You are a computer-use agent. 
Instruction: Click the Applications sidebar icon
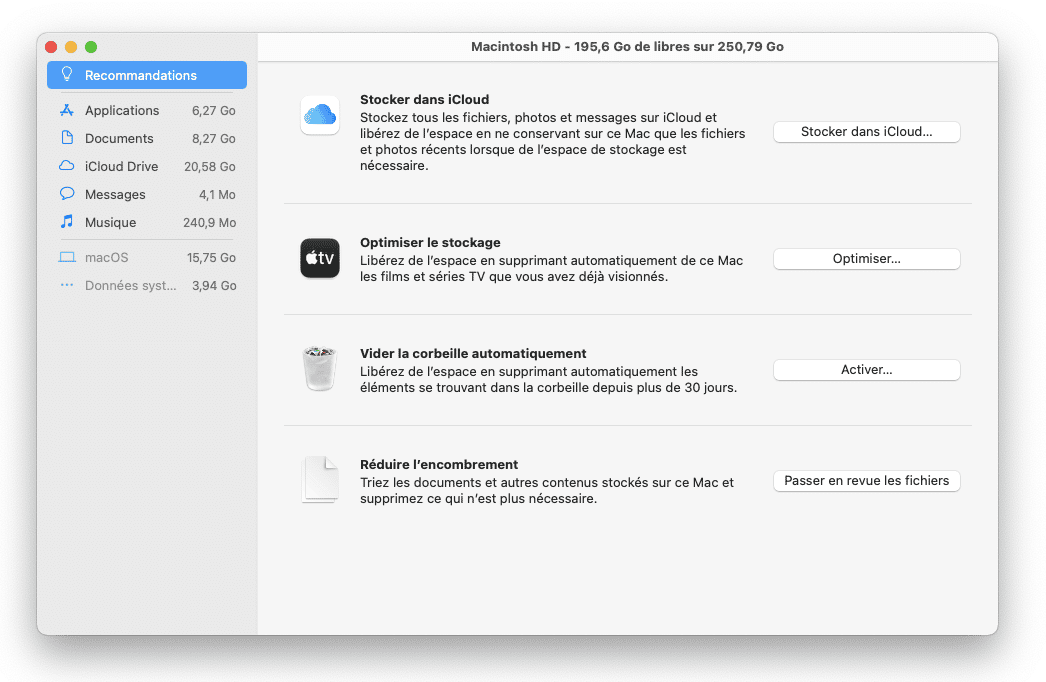click(x=67, y=111)
